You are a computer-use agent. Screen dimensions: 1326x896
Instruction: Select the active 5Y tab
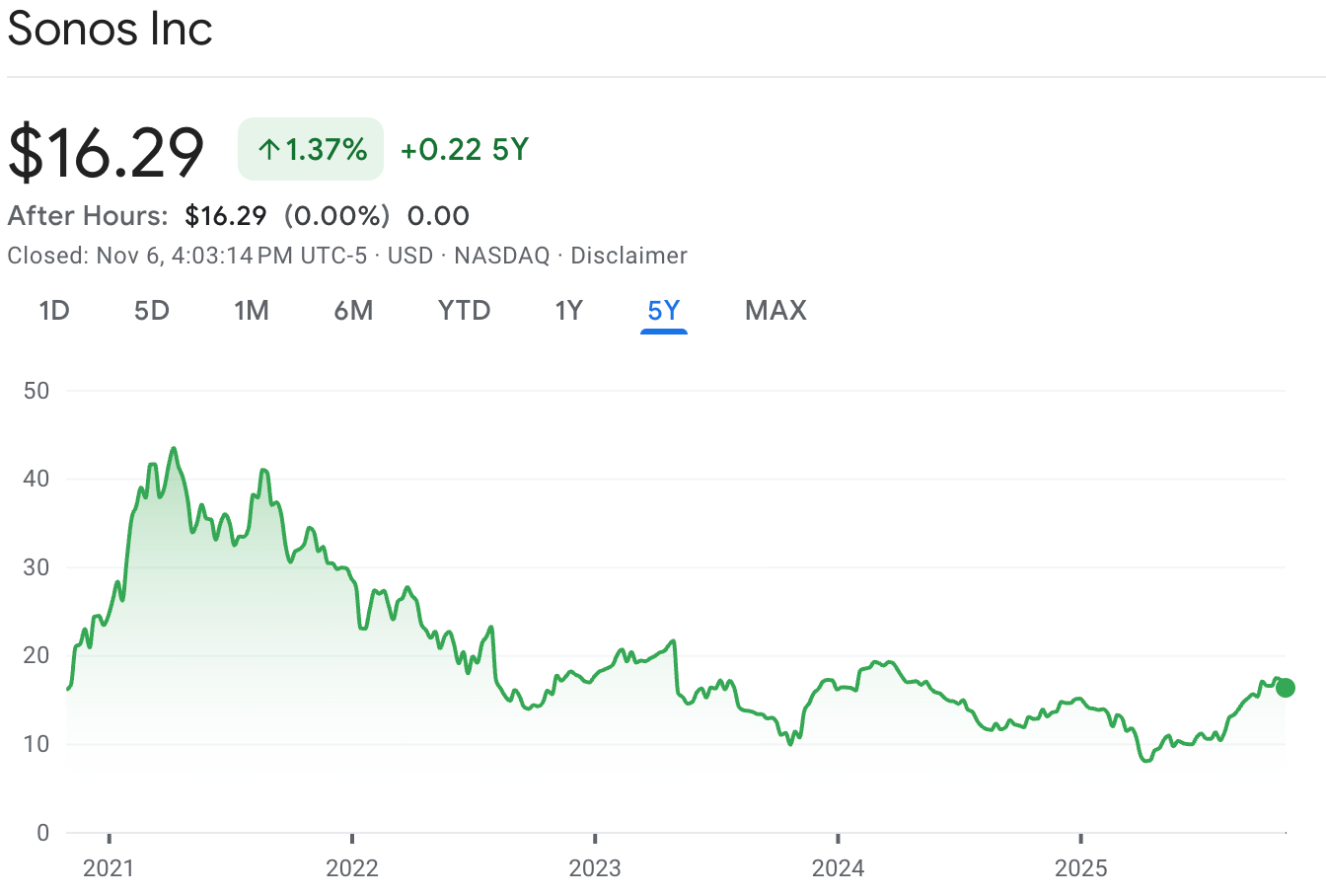(x=664, y=311)
